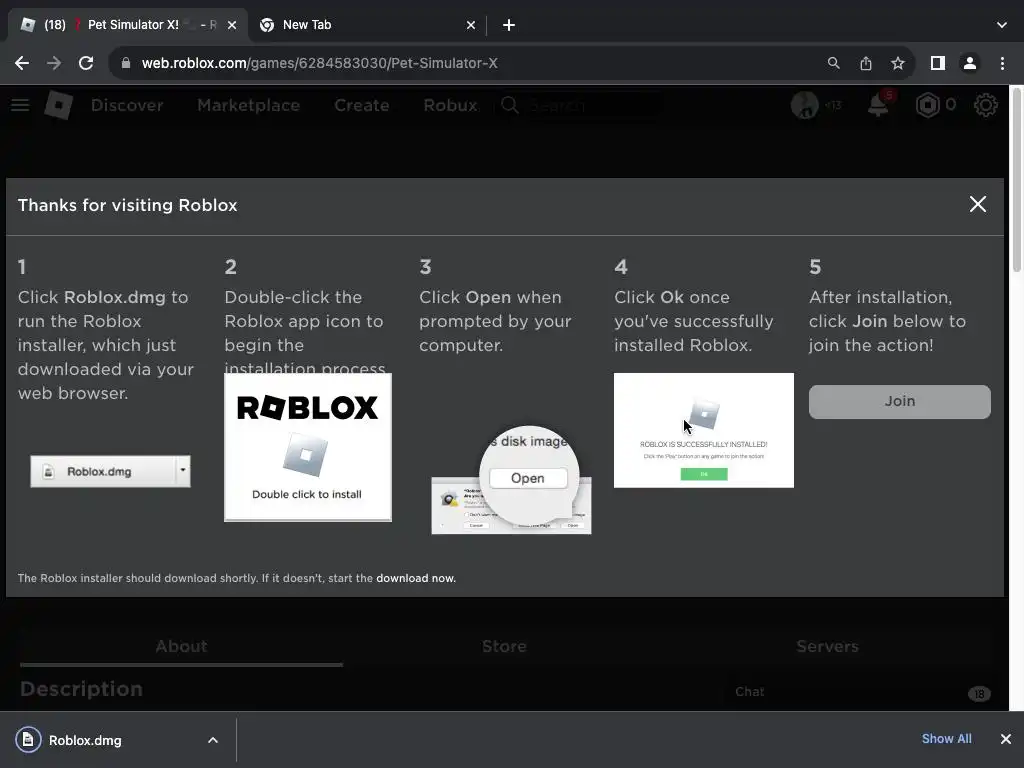Click the share page icon
The height and width of the screenshot is (768, 1024).
(865, 63)
